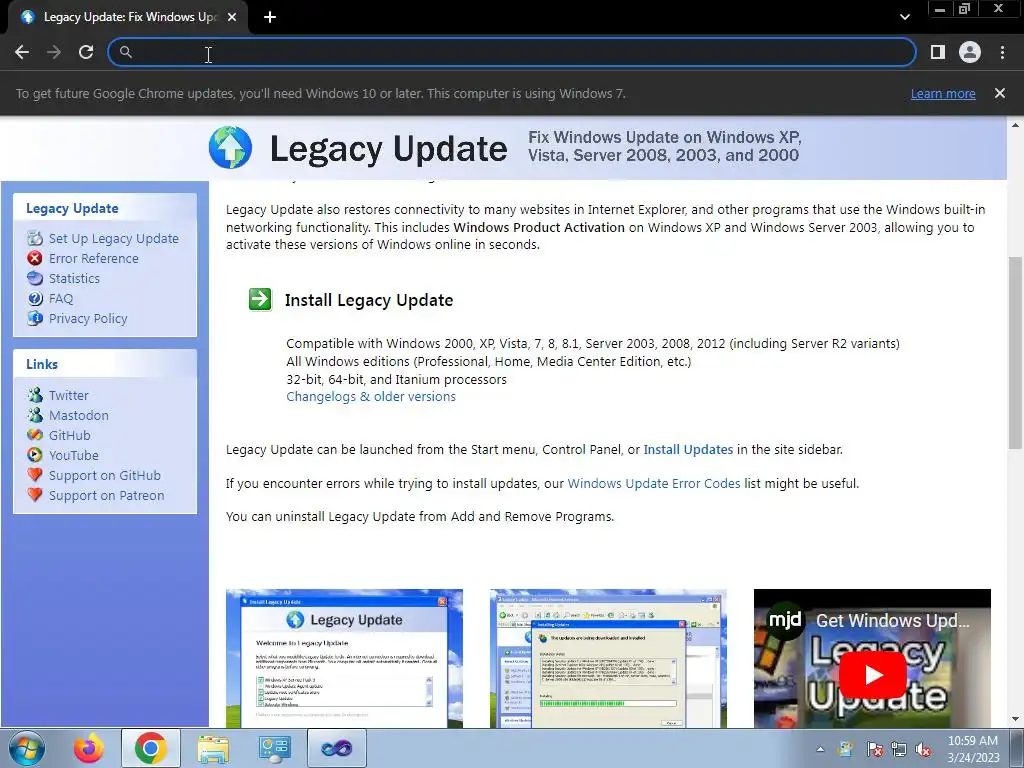Click the muted volume tray icon
The image size is (1024, 768).
coord(923,749)
